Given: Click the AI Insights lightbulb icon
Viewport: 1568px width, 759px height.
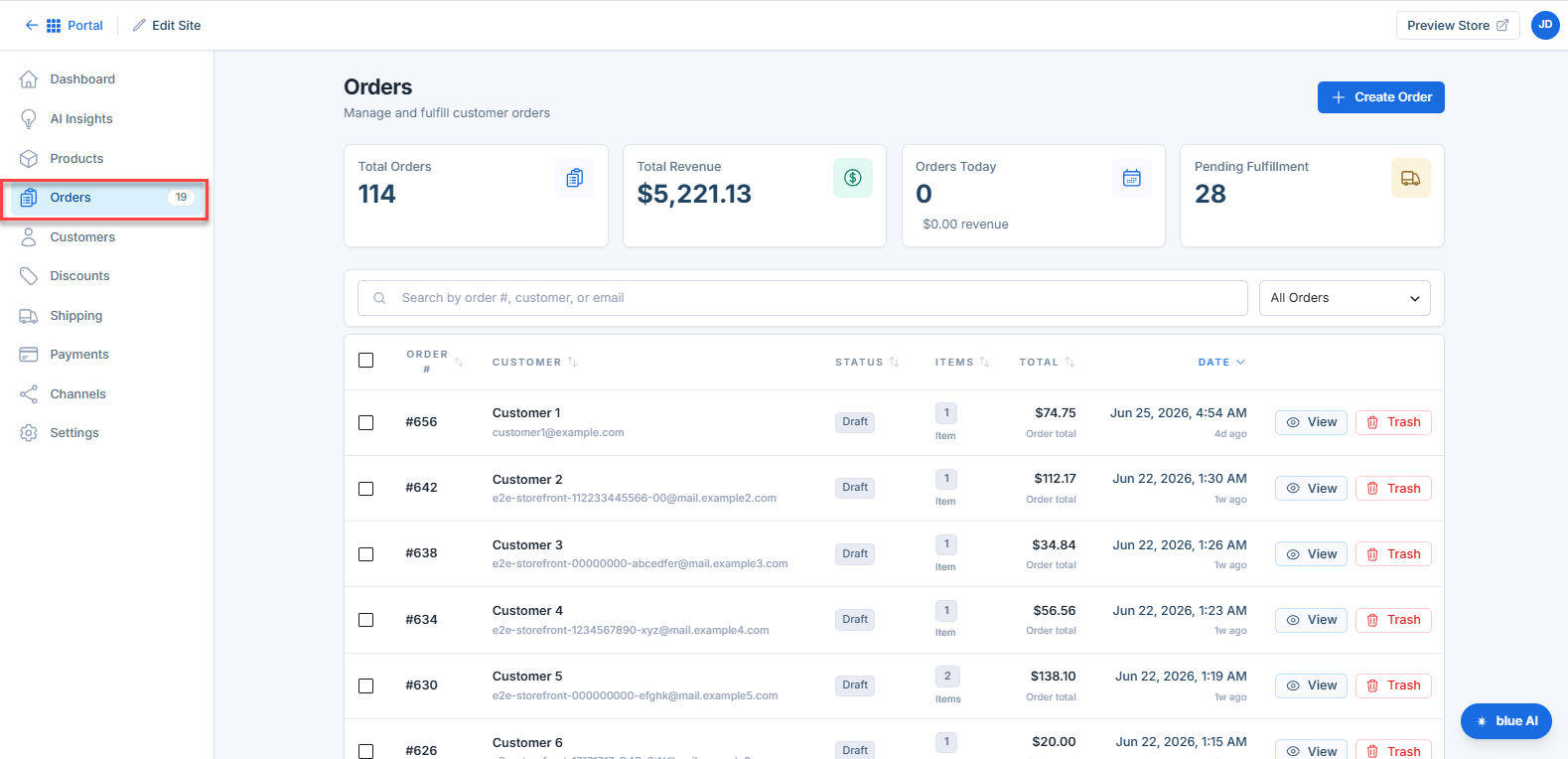Looking at the screenshot, I should point(29,119).
